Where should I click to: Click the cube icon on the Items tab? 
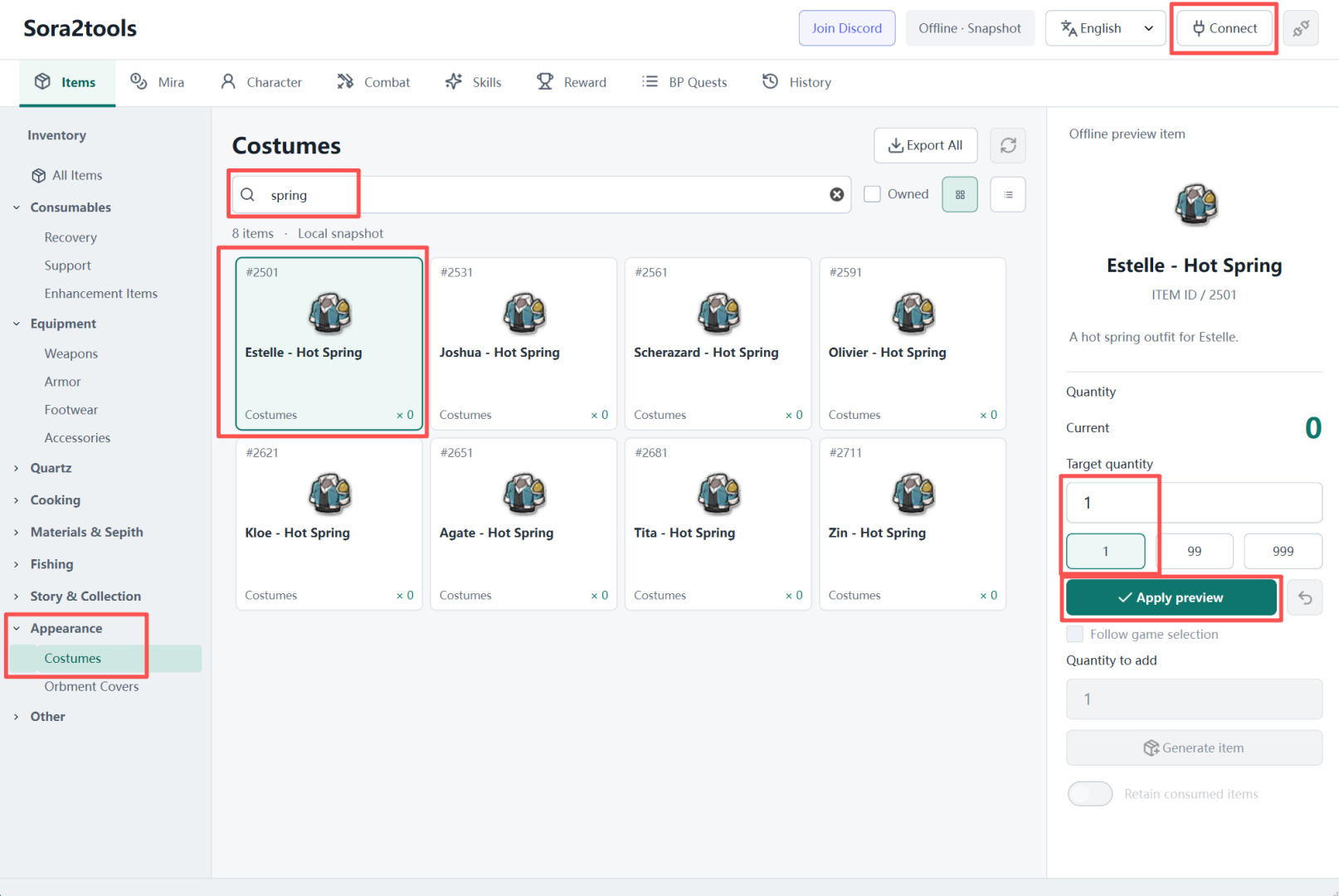(x=42, y=81)
